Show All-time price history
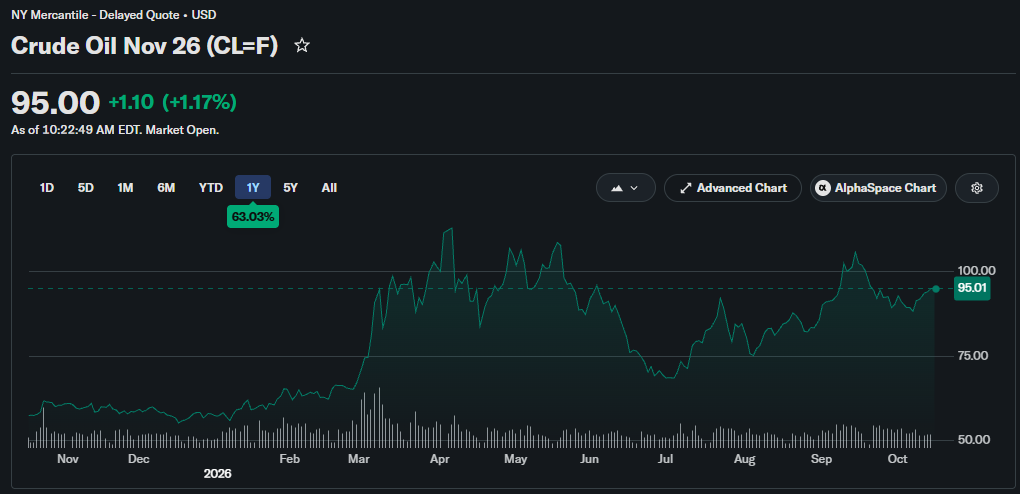Viewport: 1020px width, 494px height. click(329, 188)
